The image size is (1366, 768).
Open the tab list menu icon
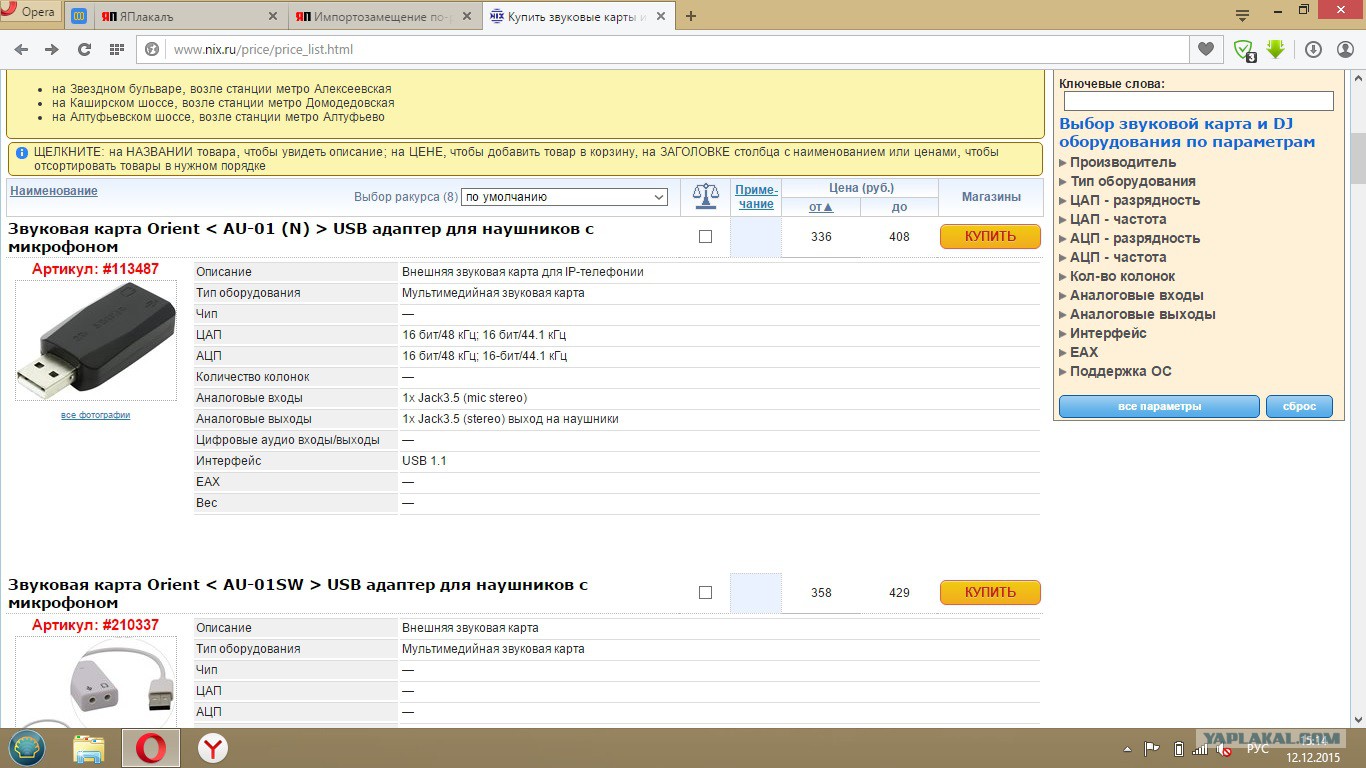(1242, 15)
